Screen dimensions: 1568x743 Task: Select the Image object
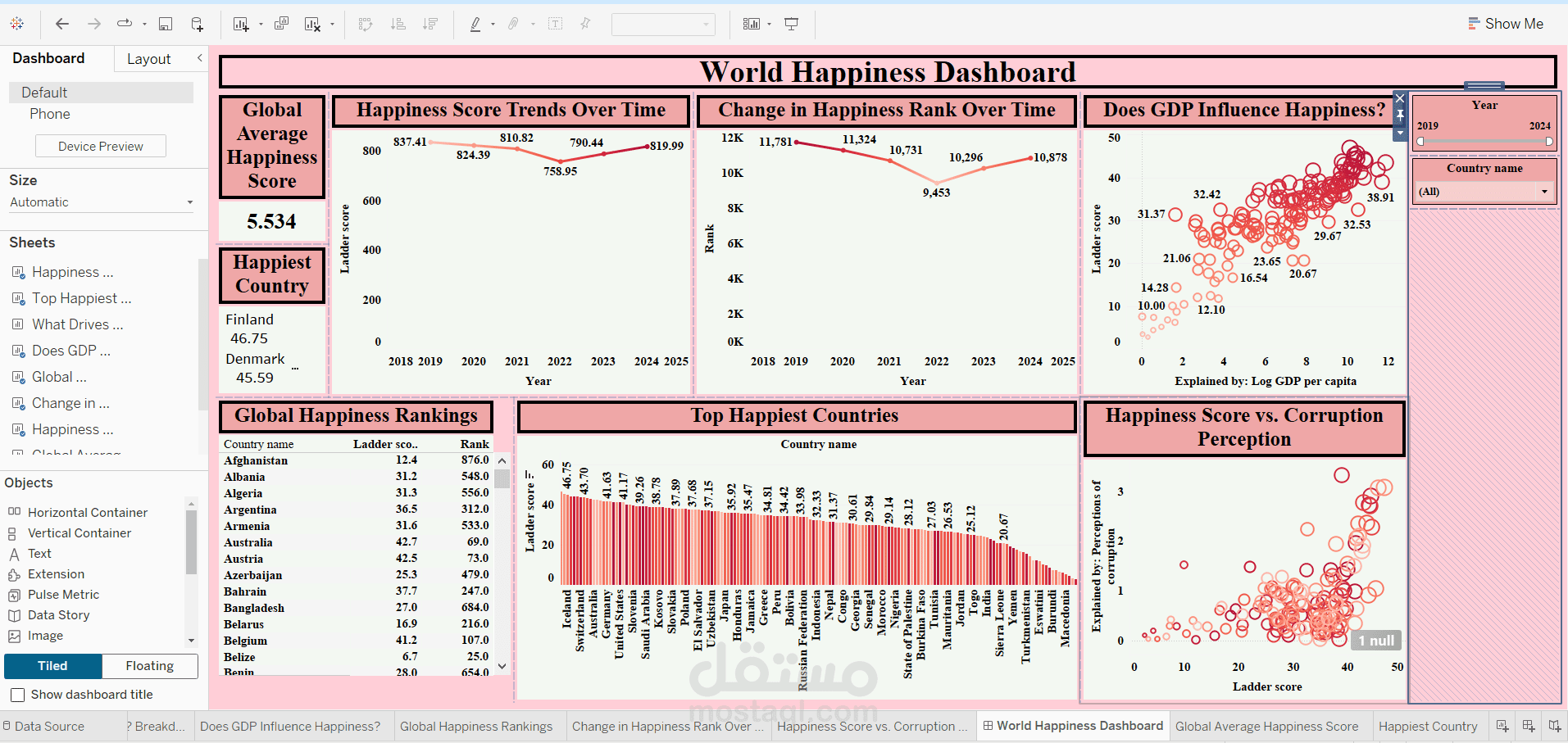pyautogui.click(x=45, y=636)
